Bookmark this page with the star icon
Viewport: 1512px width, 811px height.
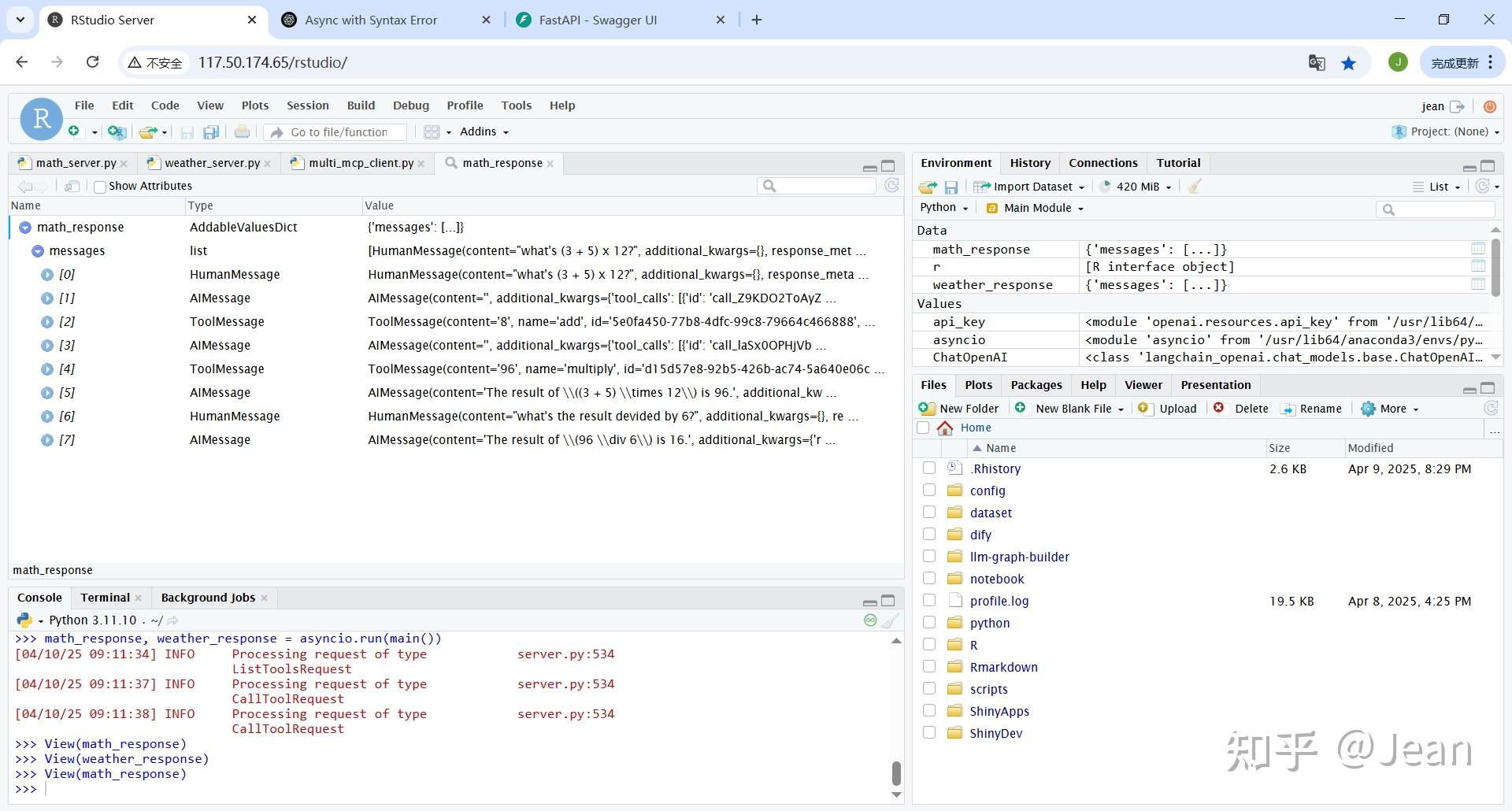point(1349,63)
